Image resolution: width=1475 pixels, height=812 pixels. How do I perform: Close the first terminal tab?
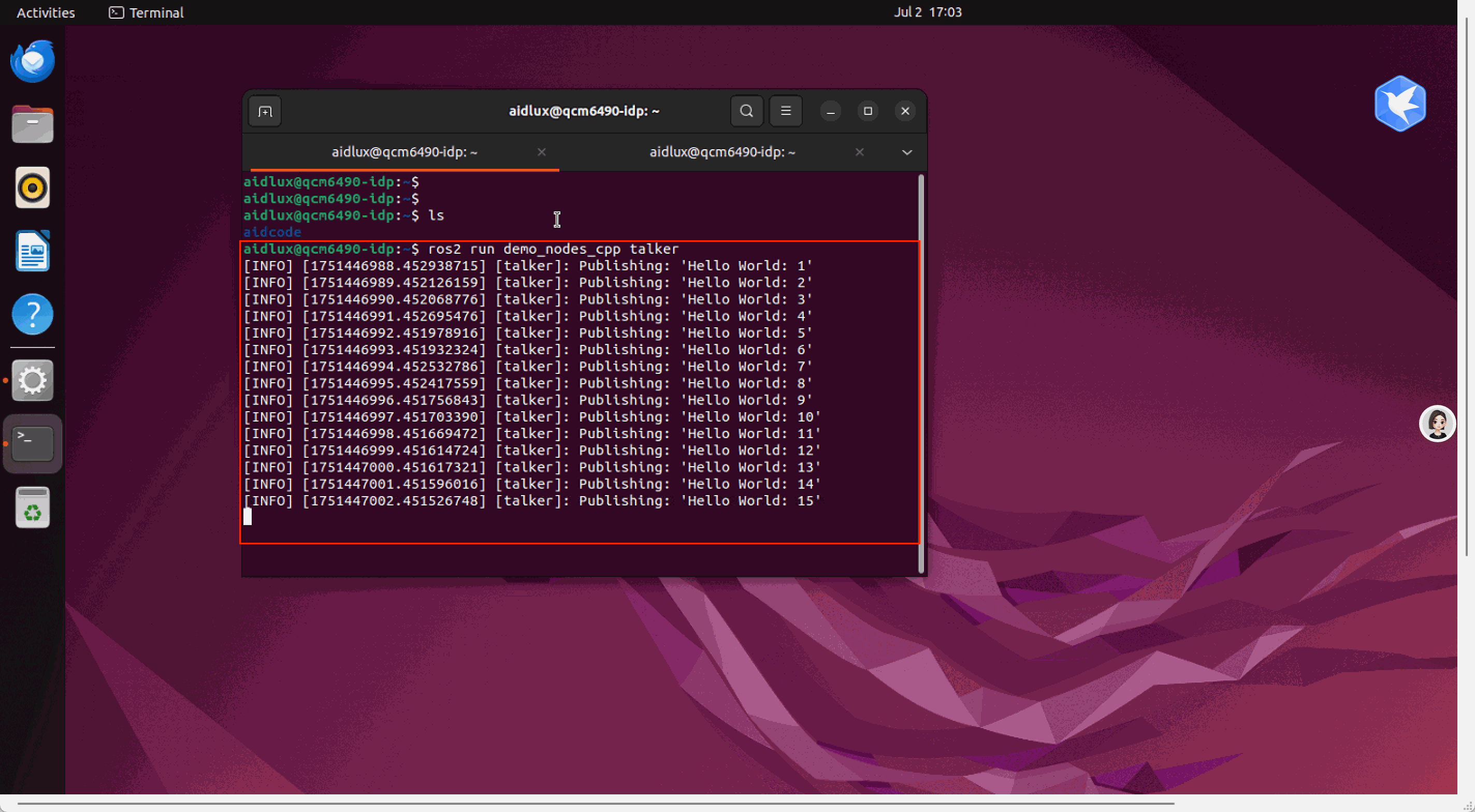[542, 152]
